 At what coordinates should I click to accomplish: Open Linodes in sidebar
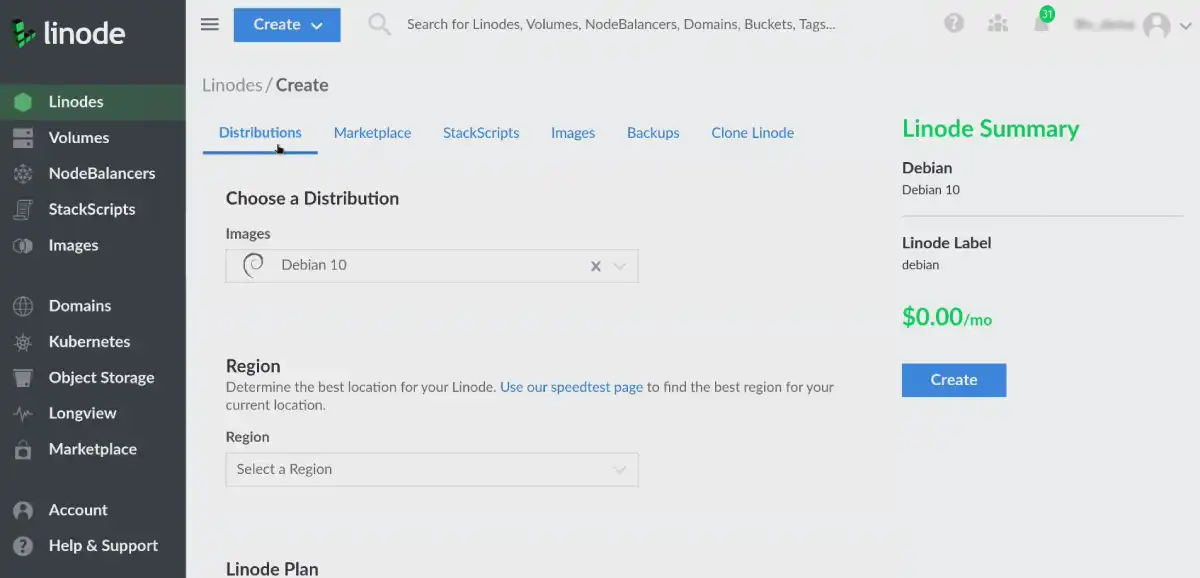pyautogui.click(x=93, y=102)
